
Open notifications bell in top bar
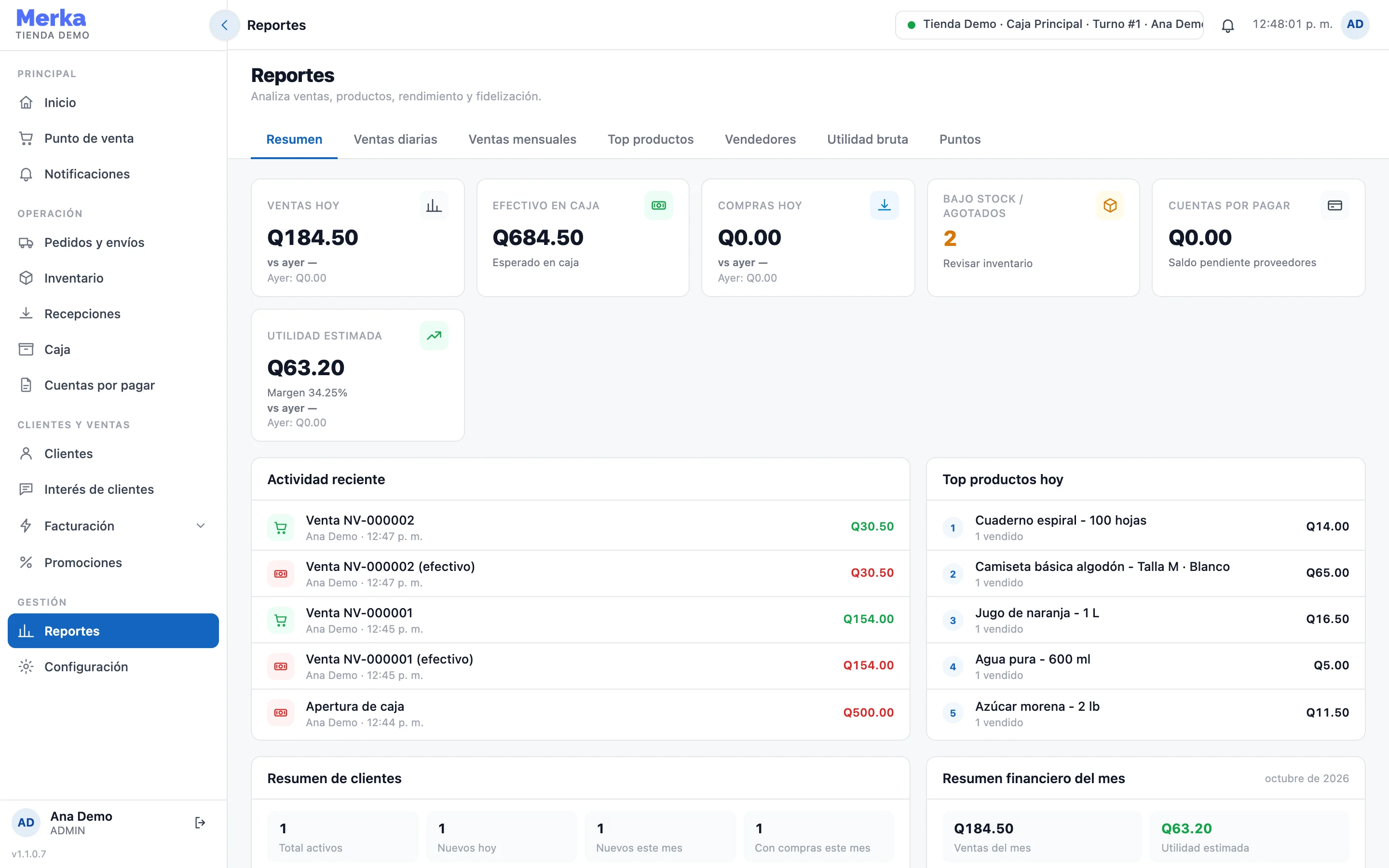tap(1228, 26)
